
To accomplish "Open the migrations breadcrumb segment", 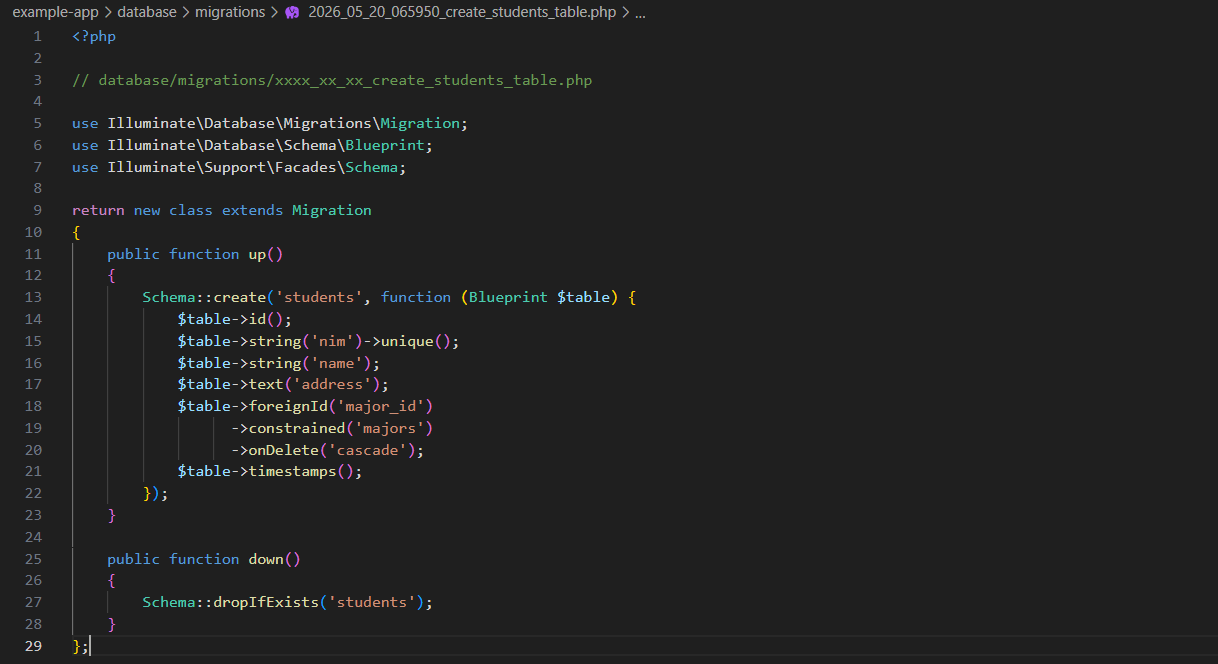I will [230, 13].
